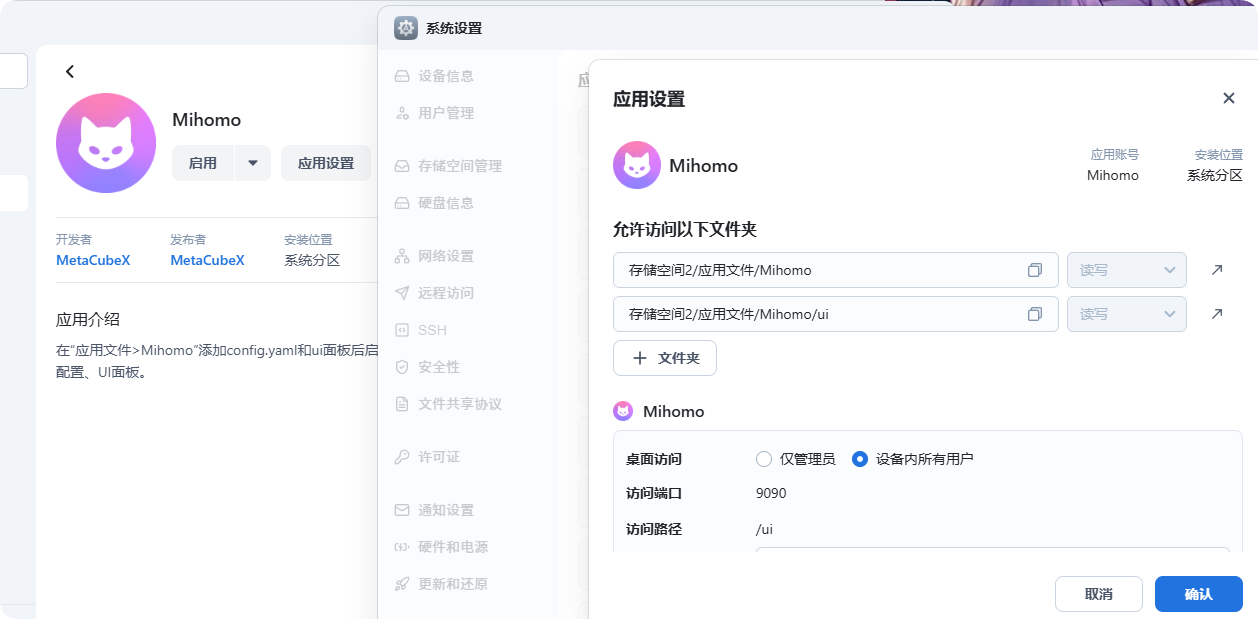Viewport: 1258px width, 619px height.
Task: Click the MetaCubeX developer link
Action: [x=92, y=260]
